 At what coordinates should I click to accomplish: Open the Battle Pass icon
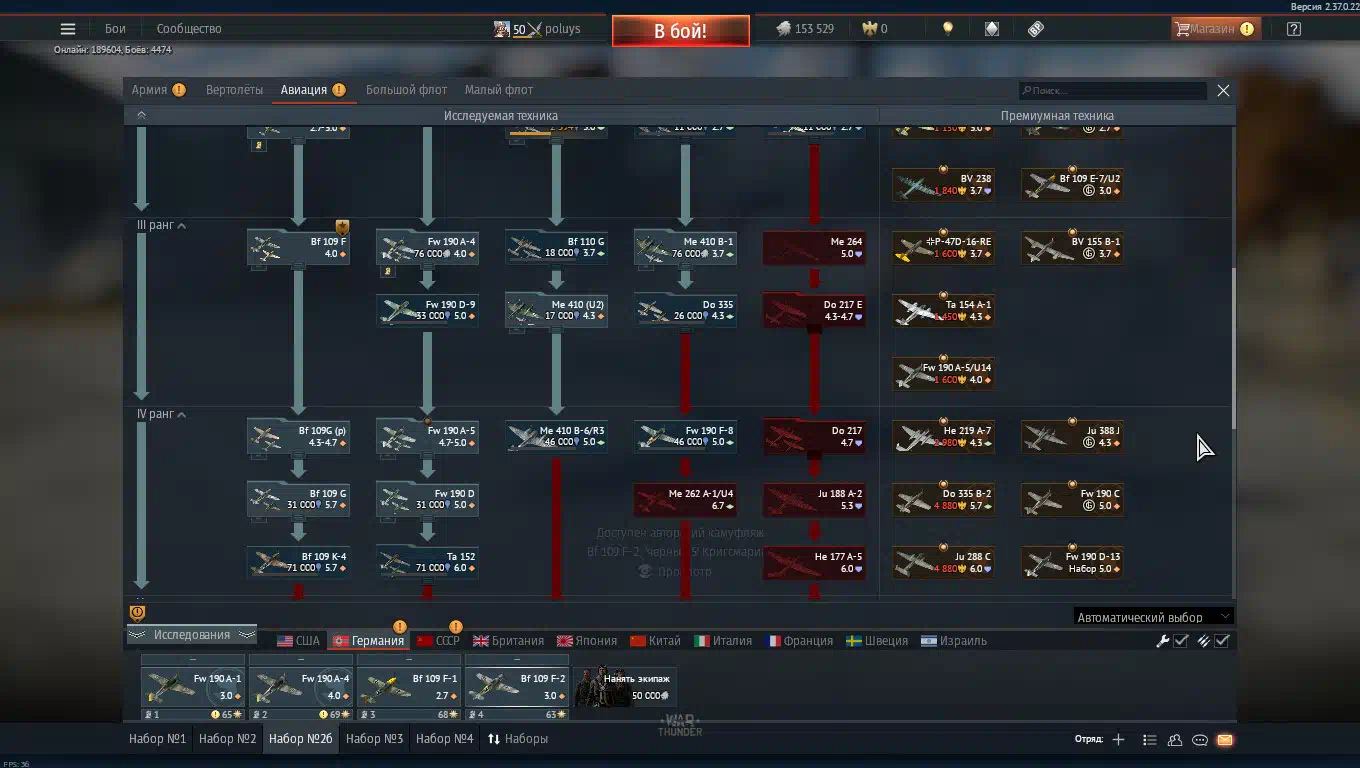tap(1036, 29)
